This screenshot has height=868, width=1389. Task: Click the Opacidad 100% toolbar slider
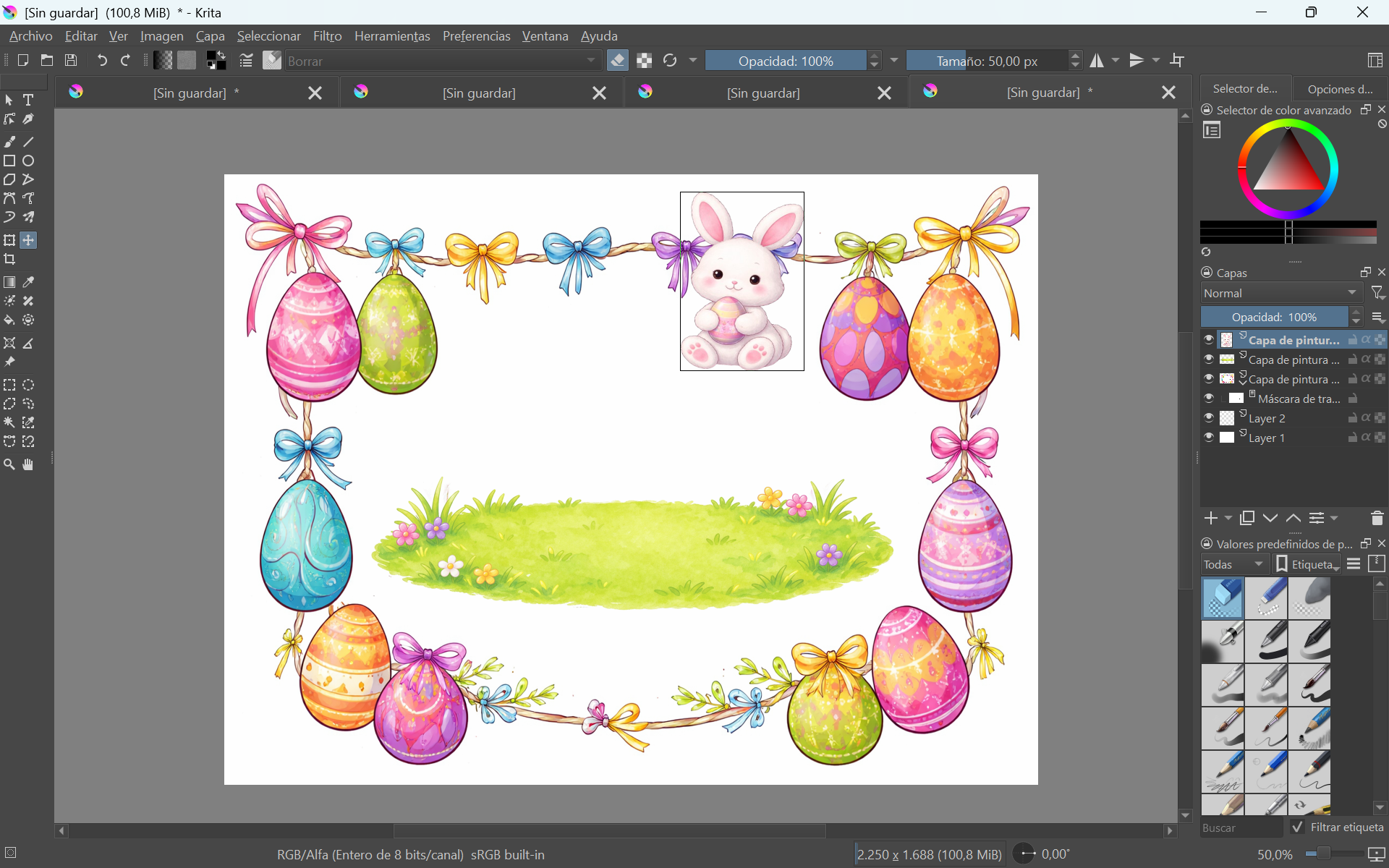click(x=785, y=61)
